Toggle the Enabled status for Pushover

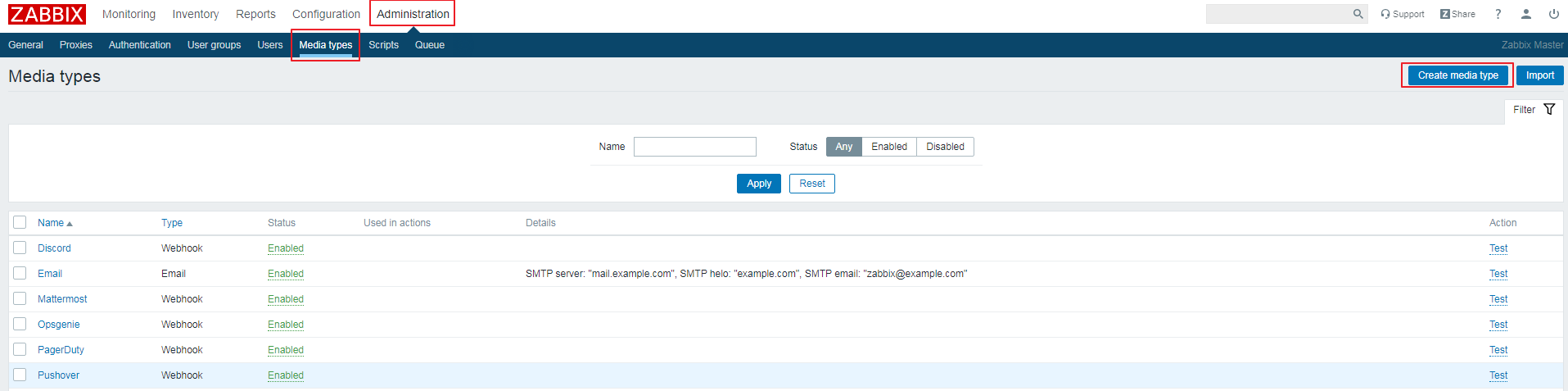286,375
